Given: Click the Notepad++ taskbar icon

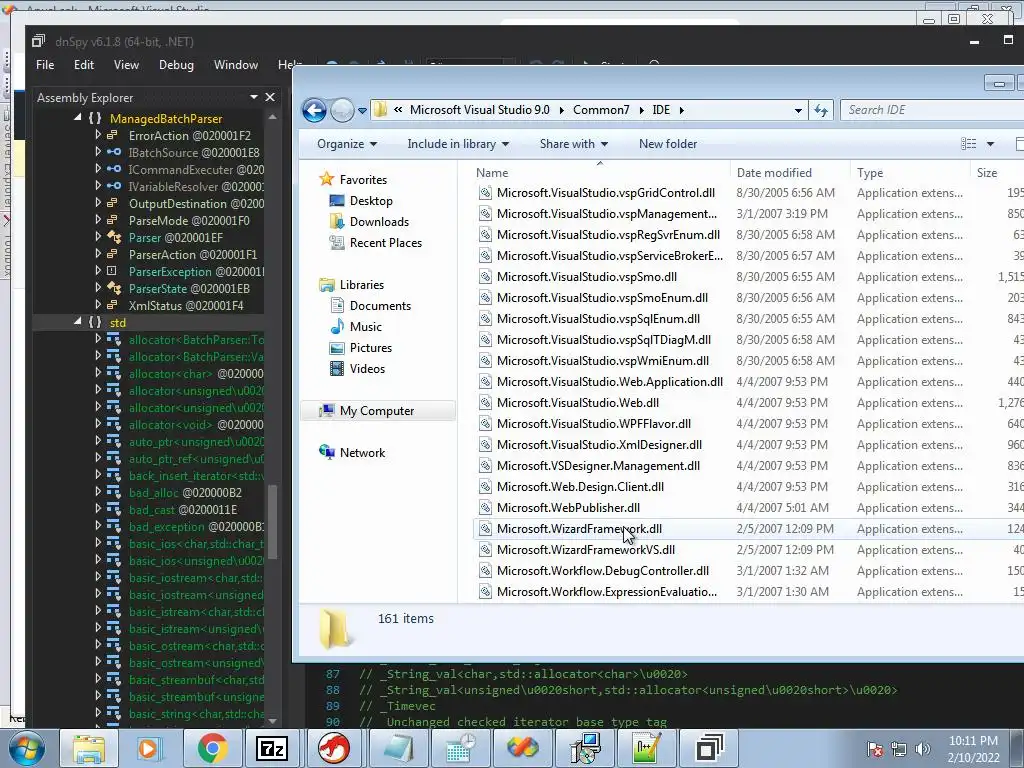Looking at the screenshot, I should pos(647,748).
